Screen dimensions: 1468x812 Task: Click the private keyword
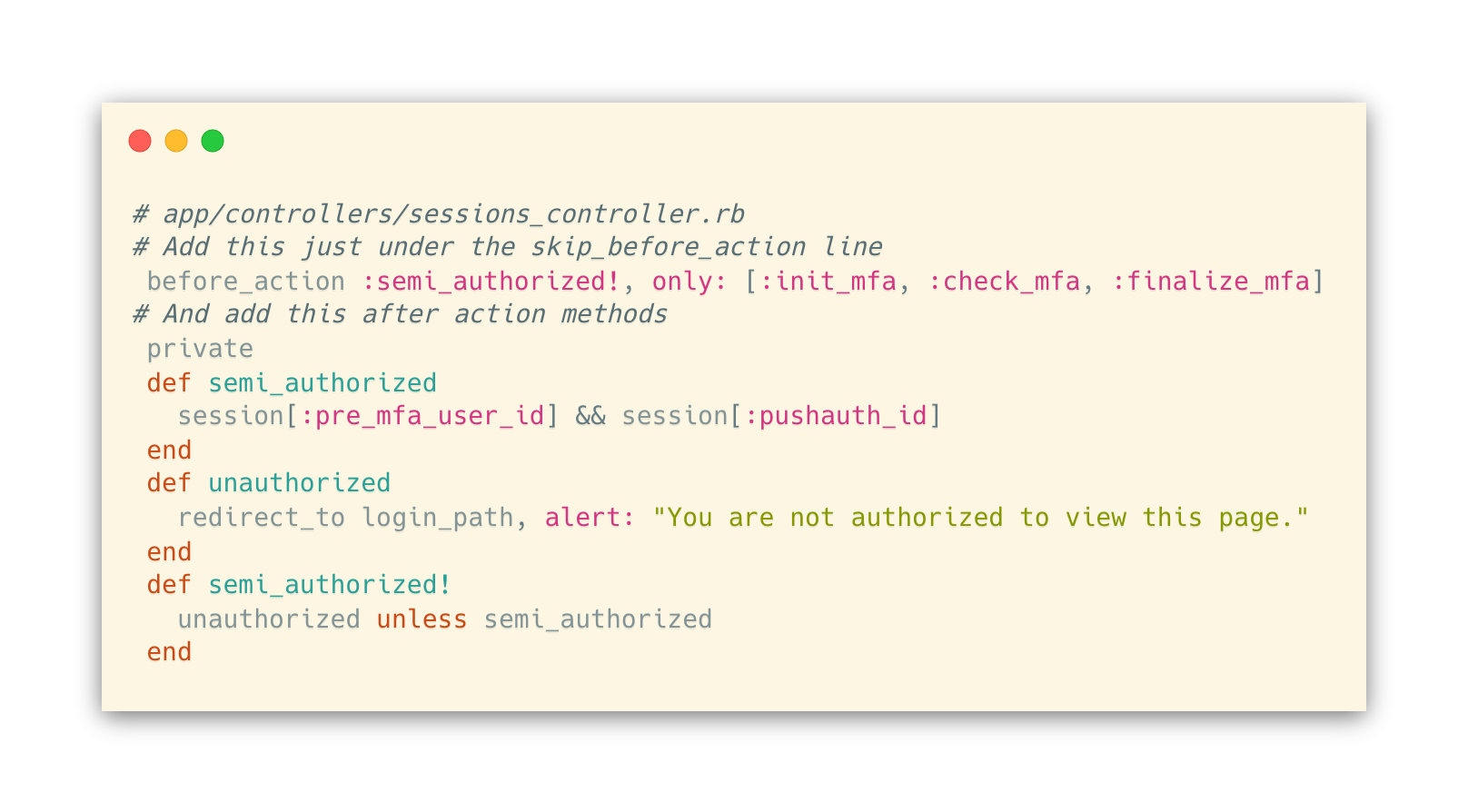point(200,349)
